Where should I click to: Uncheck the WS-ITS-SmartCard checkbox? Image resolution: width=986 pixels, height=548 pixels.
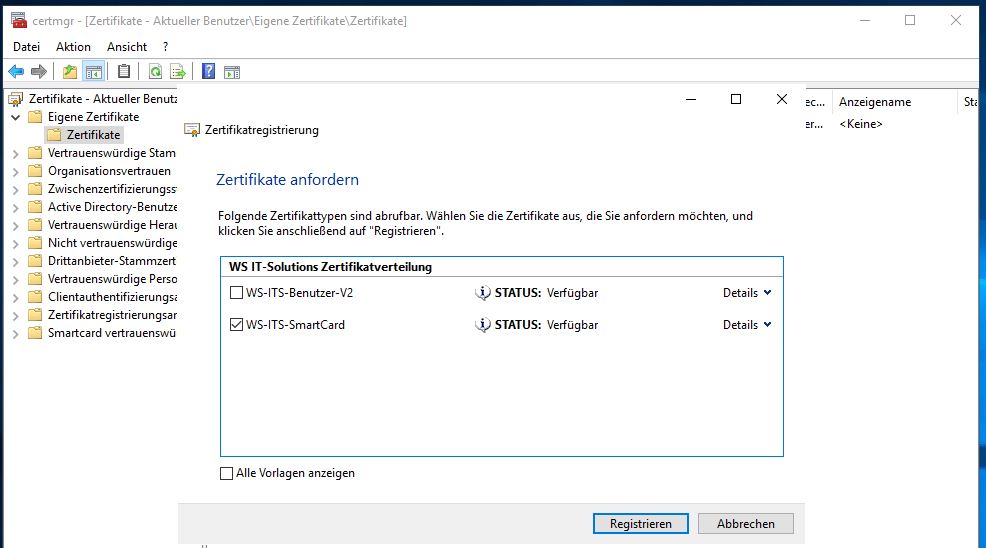[236, 325]
